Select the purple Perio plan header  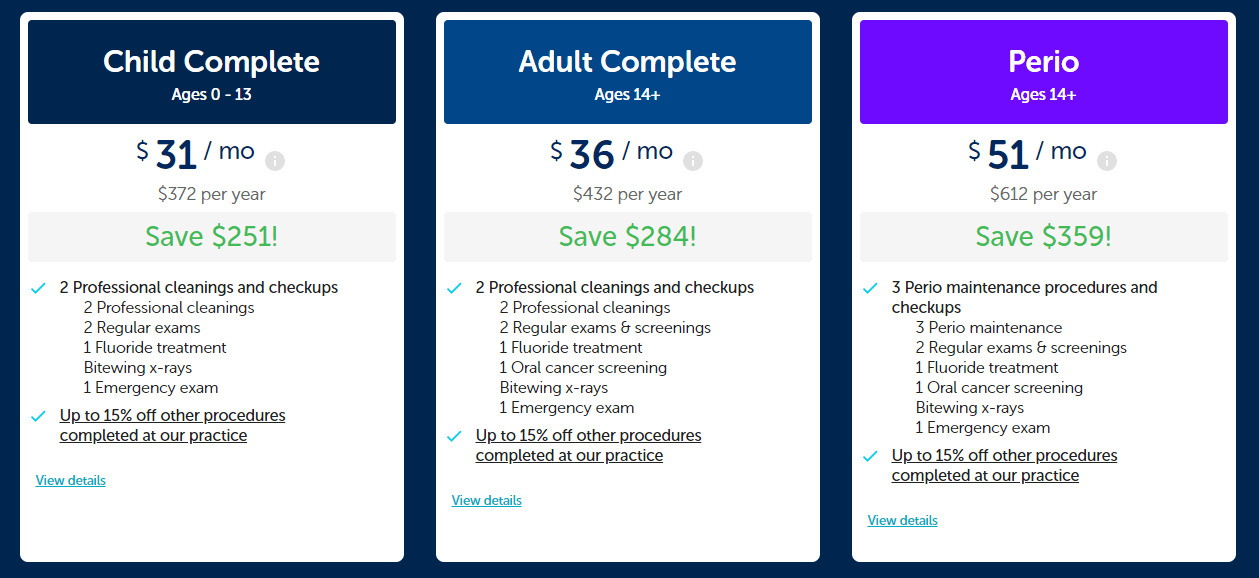point(1044,72)
